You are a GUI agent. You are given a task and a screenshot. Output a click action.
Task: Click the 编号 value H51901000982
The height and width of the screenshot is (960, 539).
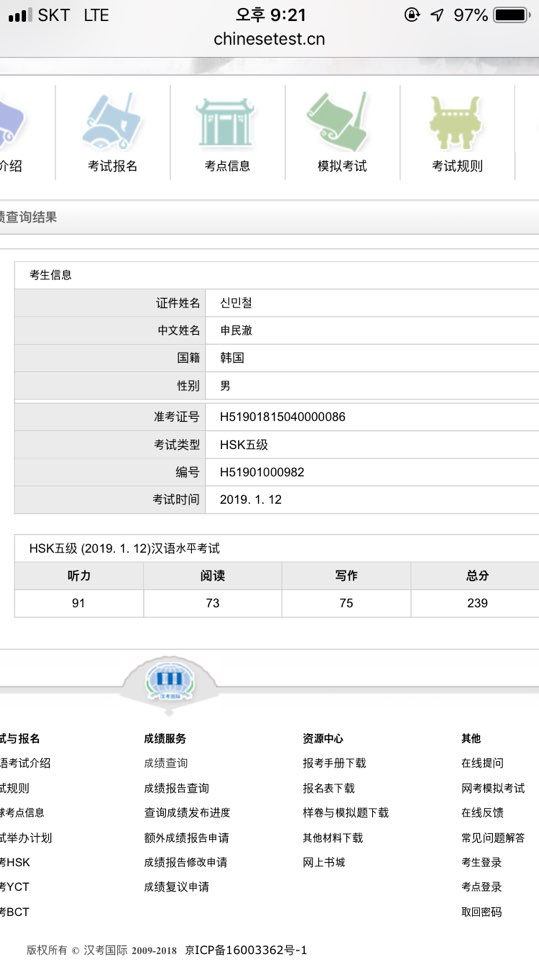262,472
